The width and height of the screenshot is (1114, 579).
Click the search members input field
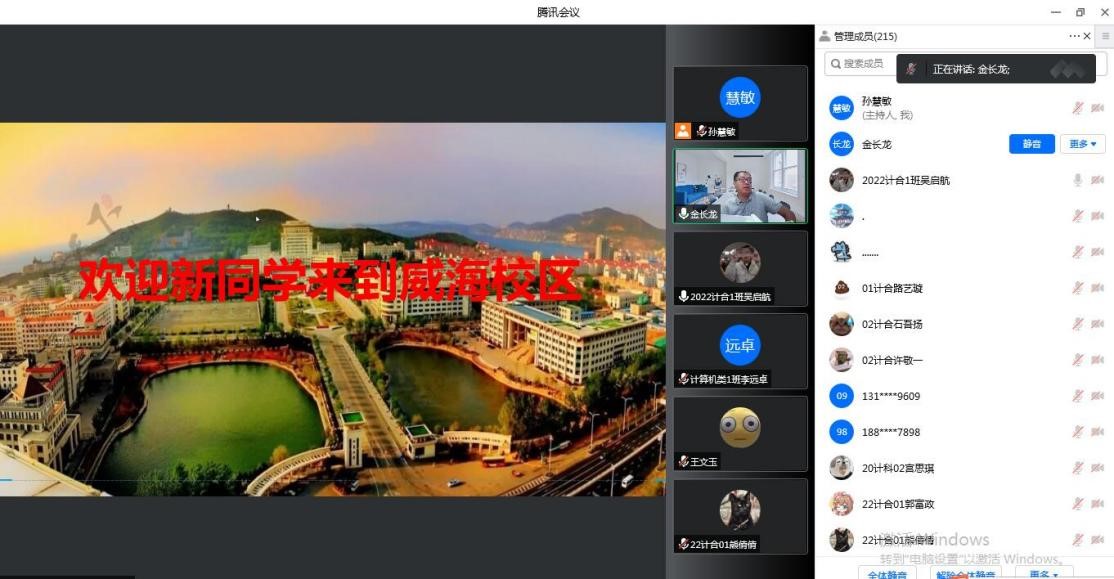(x=858, y=63)
